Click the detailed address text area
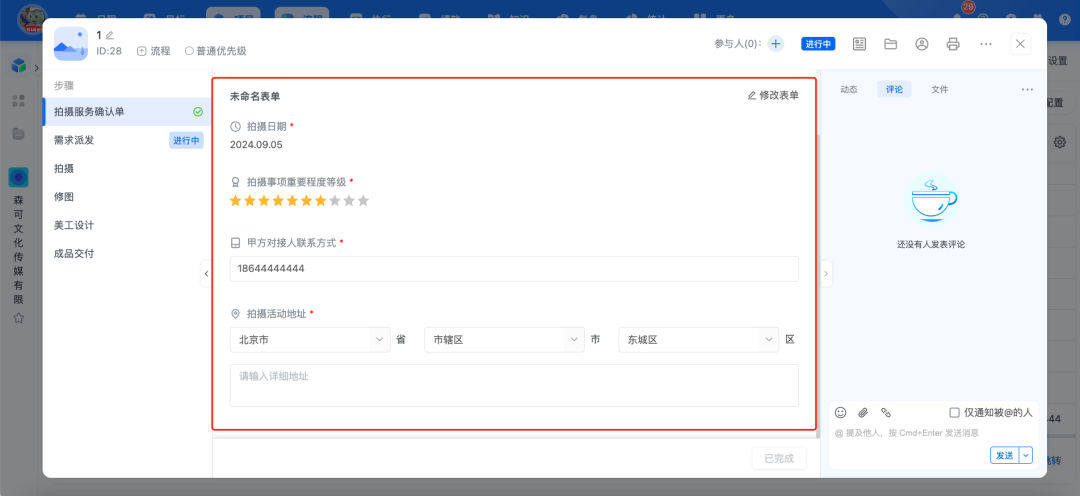1080x496 pixels. (514, 385)
